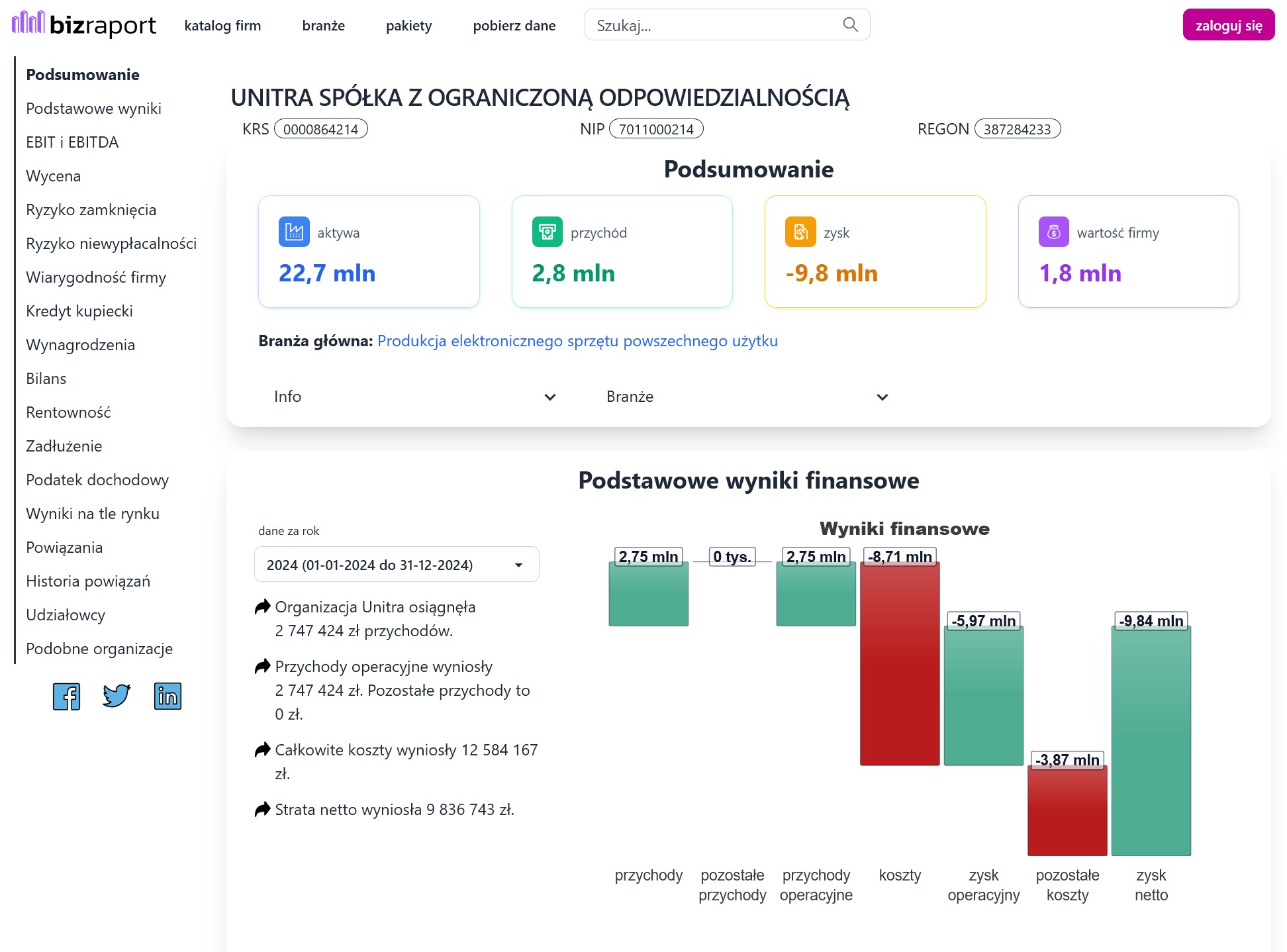Click the bizraport logo icon
The height and width of the screenshot is (952, 1287).
click(28, 23)
